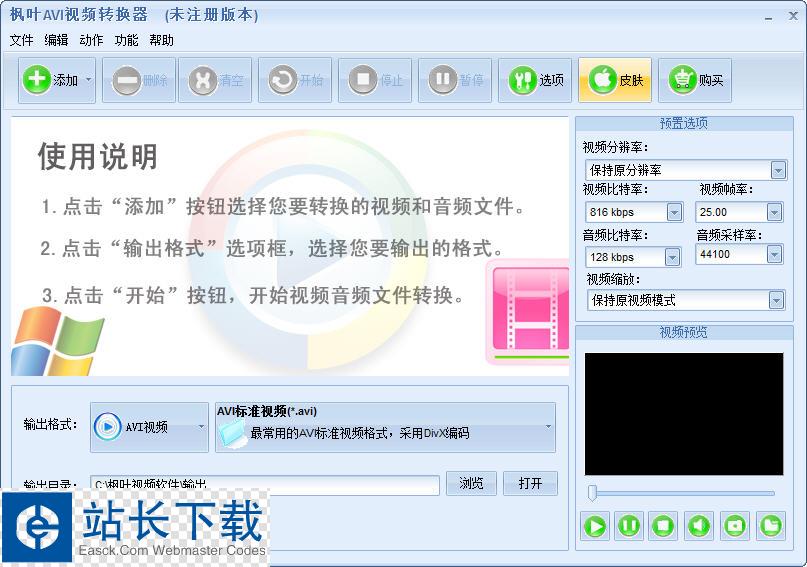Viewport: 807px width, 567px height.
Task: Open the Action (动作) menu
Action: coord(91,40)
